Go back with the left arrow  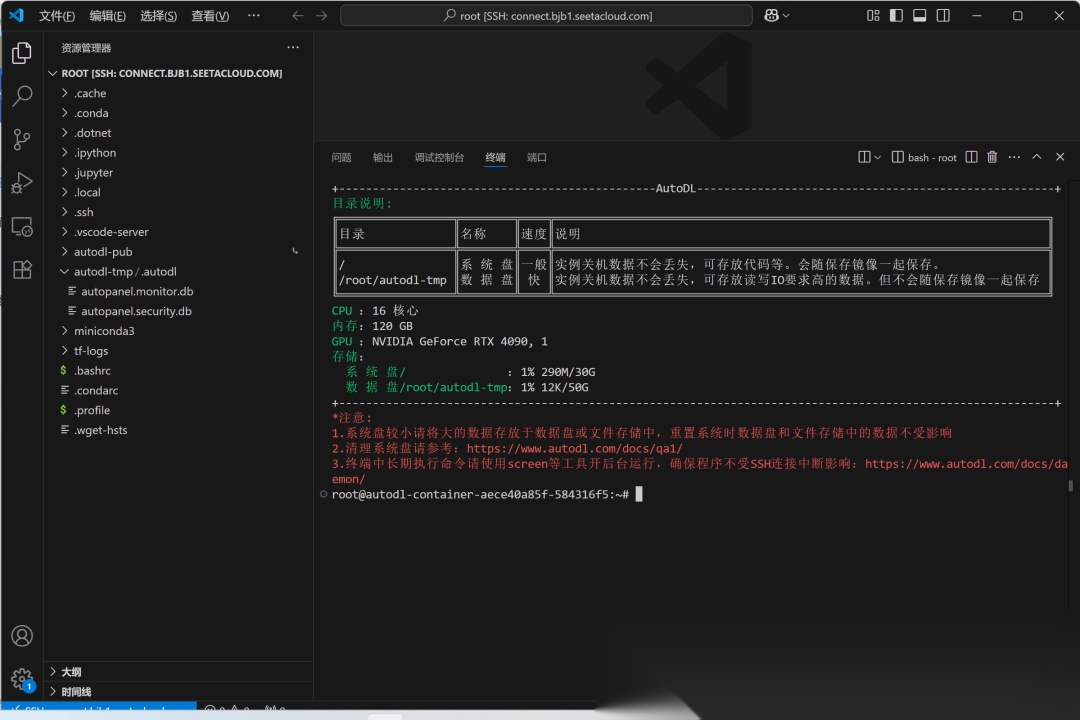[298, 15]
